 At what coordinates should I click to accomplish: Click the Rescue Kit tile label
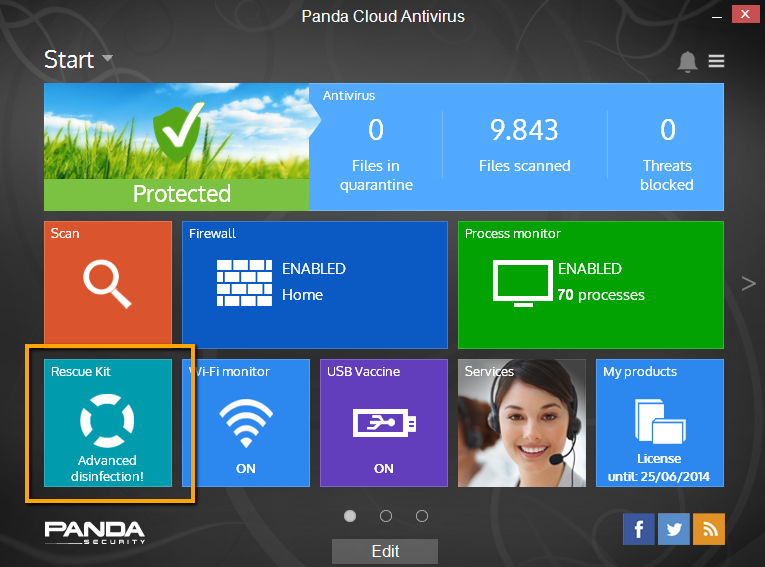pyautogui.click(x=81, y=372)
